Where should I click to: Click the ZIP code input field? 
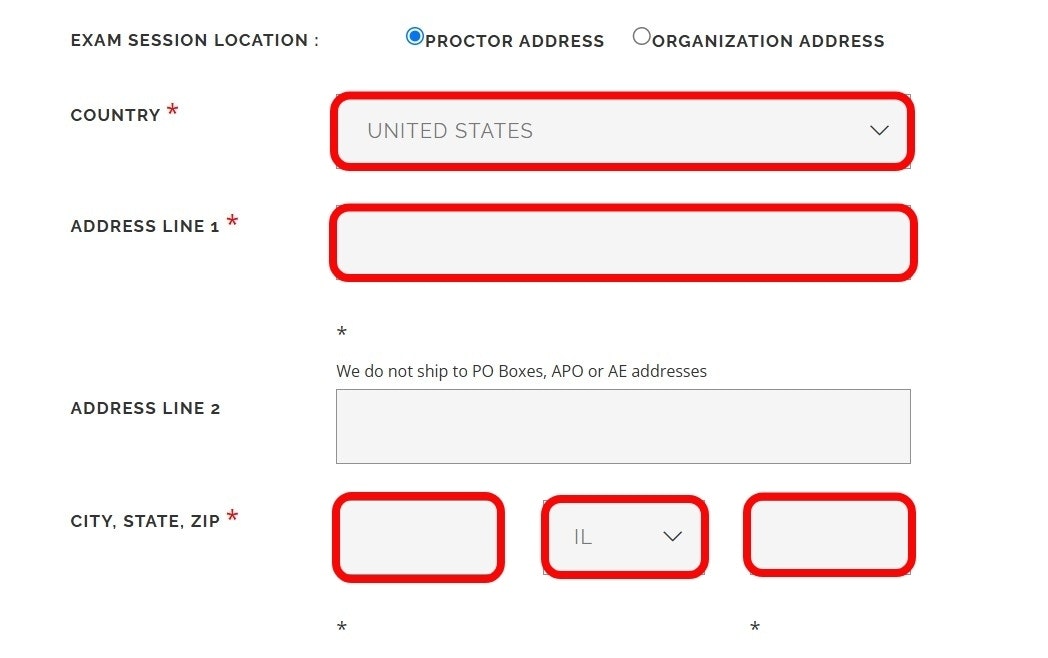click(829, 536)
